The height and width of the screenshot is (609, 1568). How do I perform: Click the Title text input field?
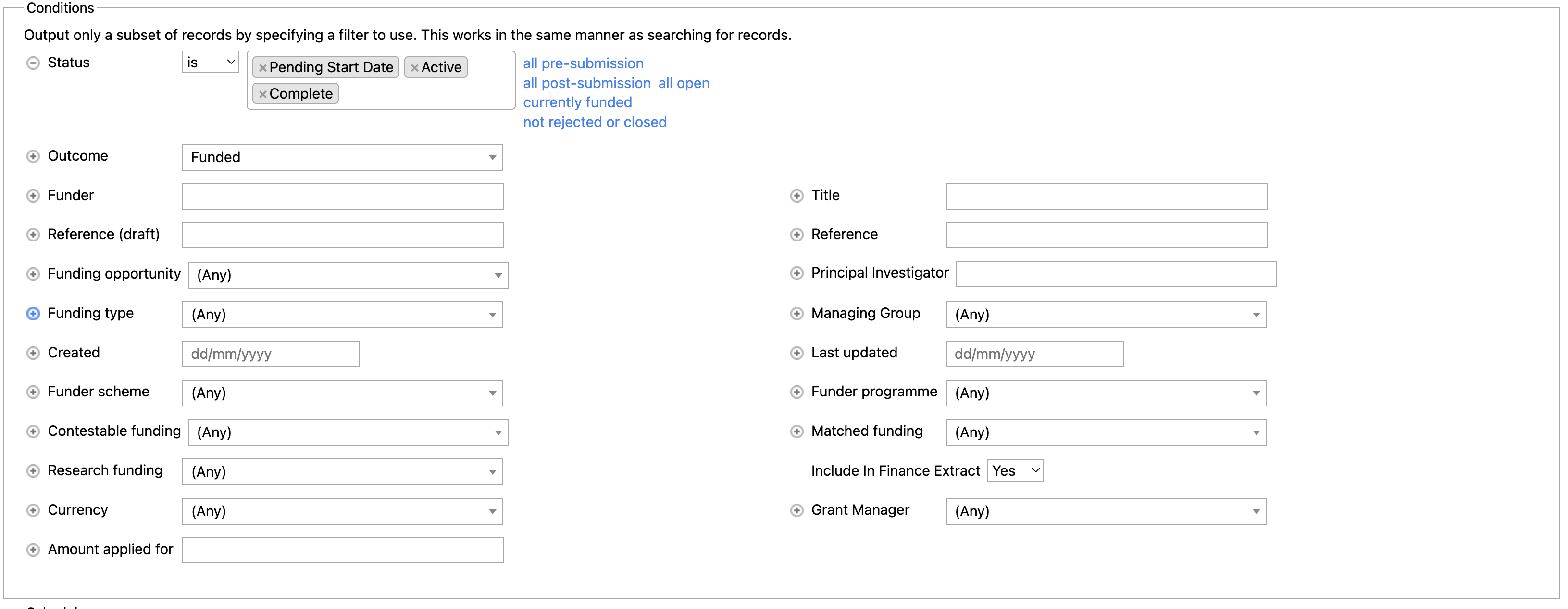click(x=1106, y=197)
